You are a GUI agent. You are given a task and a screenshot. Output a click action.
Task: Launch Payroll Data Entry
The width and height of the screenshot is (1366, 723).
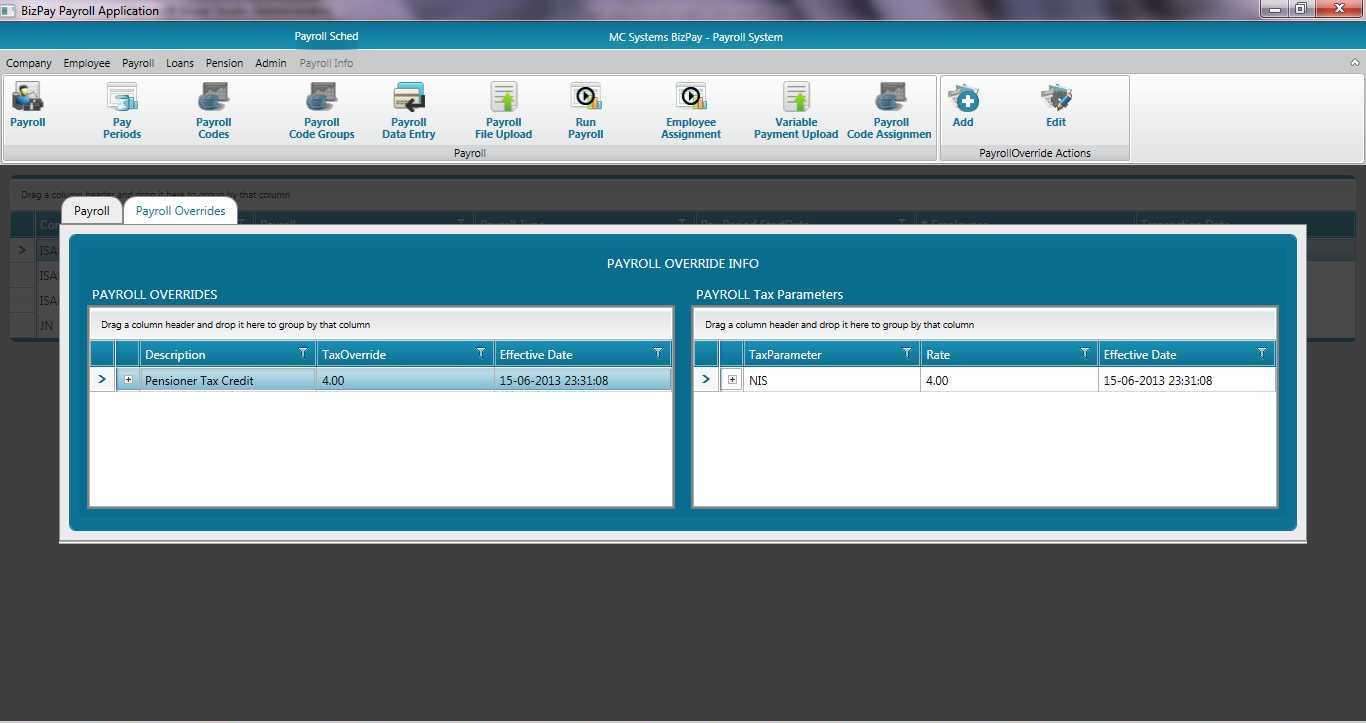click(408, 110)
